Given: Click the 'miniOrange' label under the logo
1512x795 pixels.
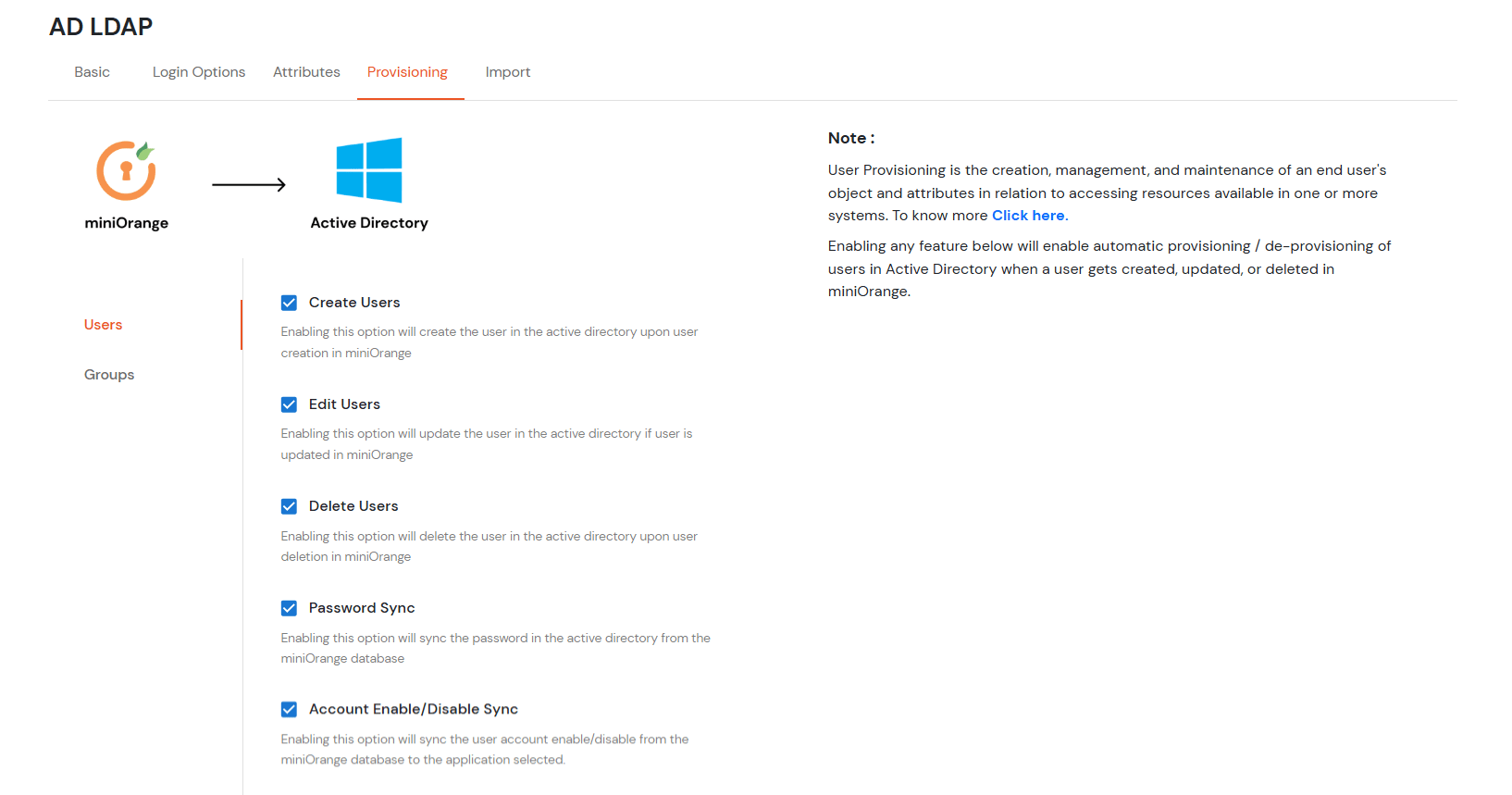Looking at the screenshot, I should point(127,223).
